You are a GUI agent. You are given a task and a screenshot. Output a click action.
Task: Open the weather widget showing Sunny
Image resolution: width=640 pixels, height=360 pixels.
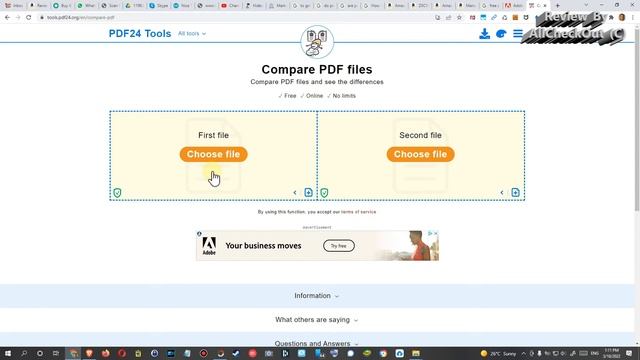coord(498,353)
